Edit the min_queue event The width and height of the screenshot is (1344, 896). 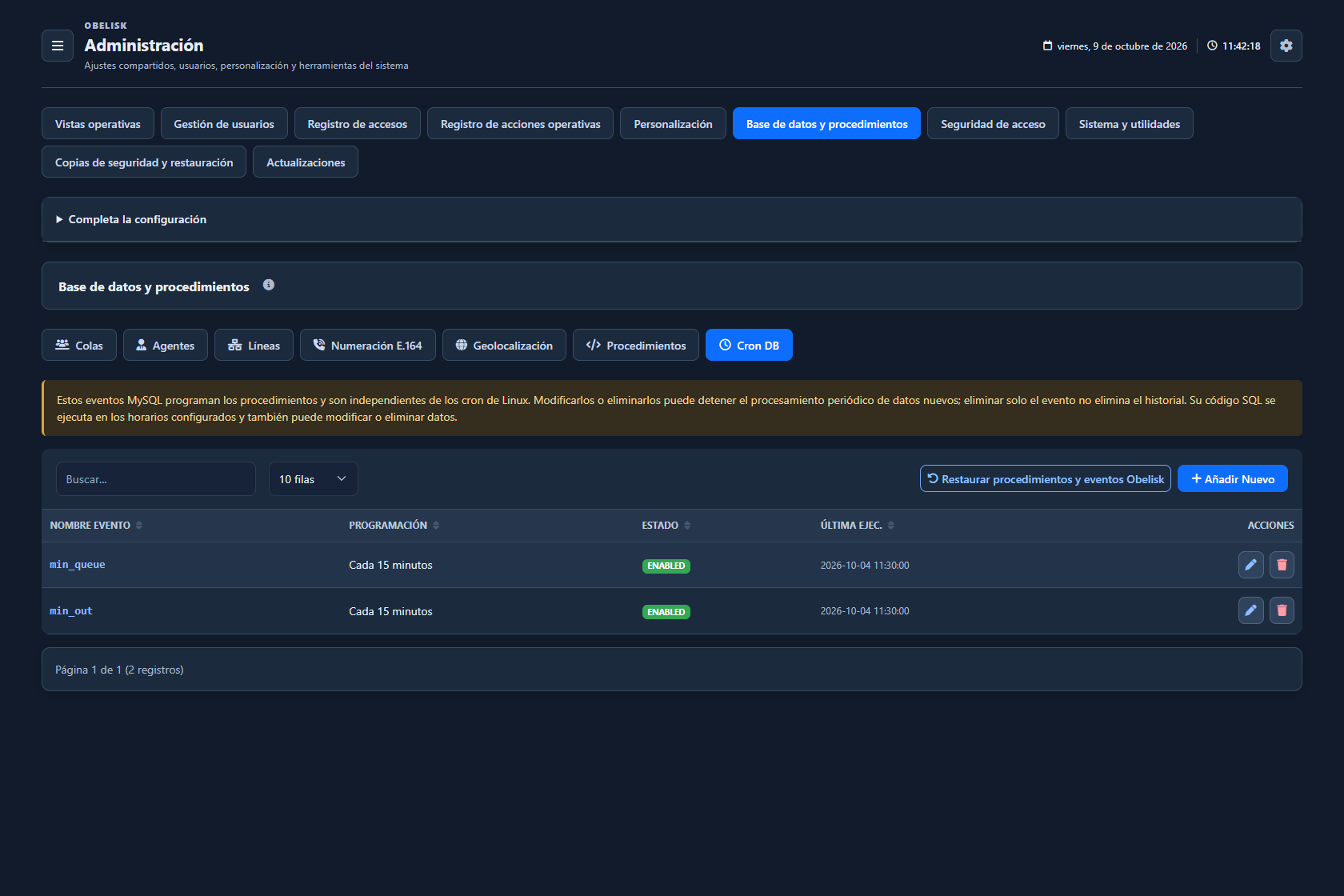pos(1250,565)
